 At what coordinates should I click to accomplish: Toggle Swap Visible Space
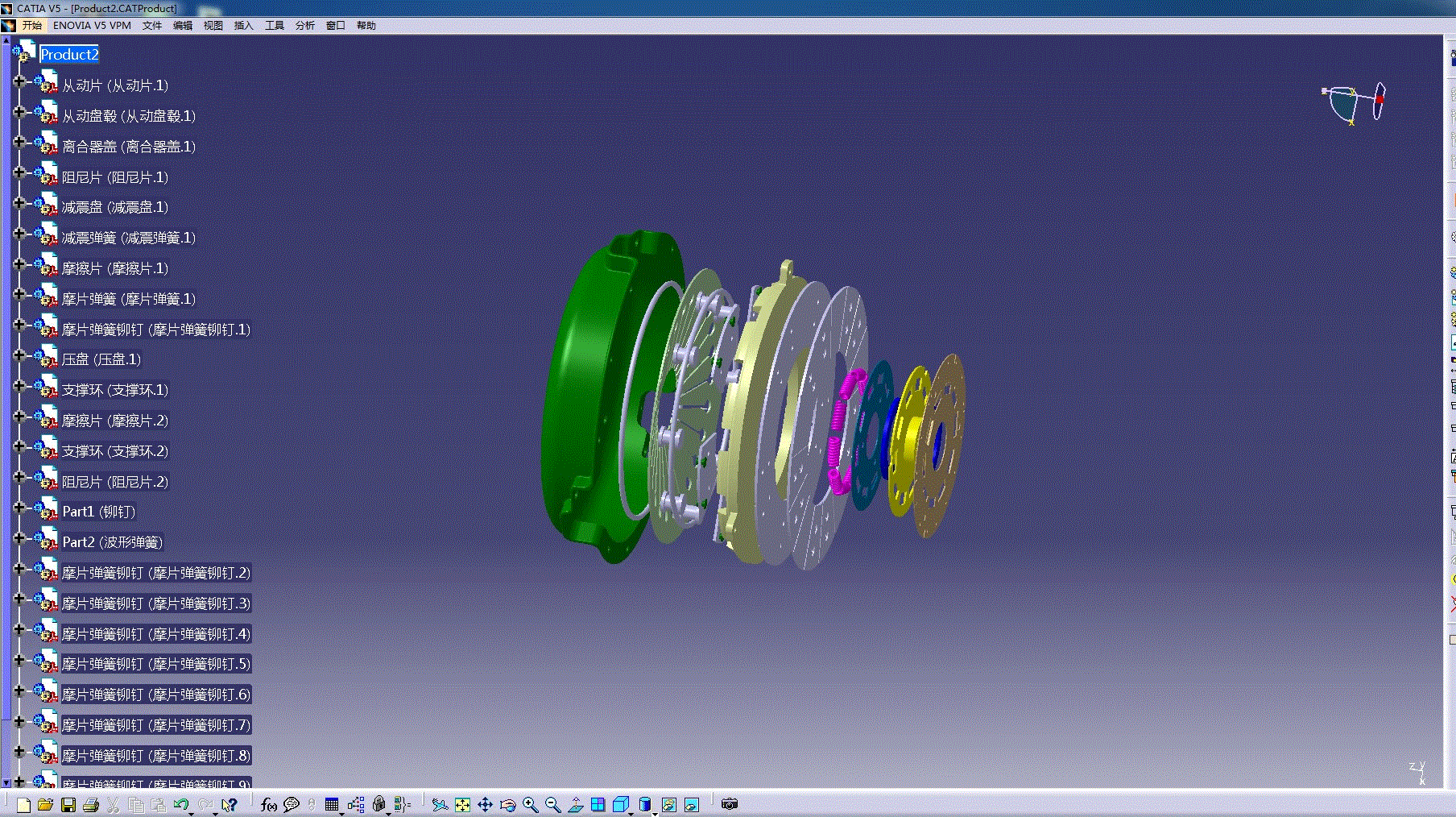pyautogui.click(x=691, y=804)
